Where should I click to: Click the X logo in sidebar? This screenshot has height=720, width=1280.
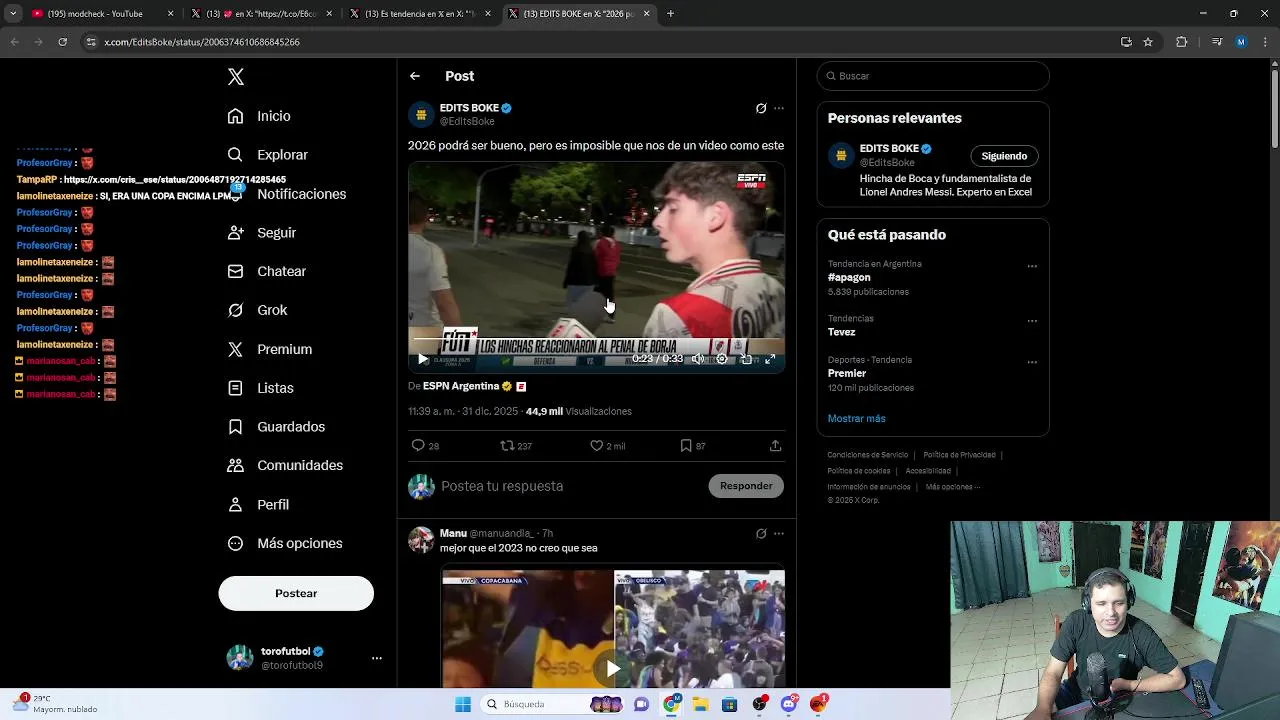(x=236, y=77)
